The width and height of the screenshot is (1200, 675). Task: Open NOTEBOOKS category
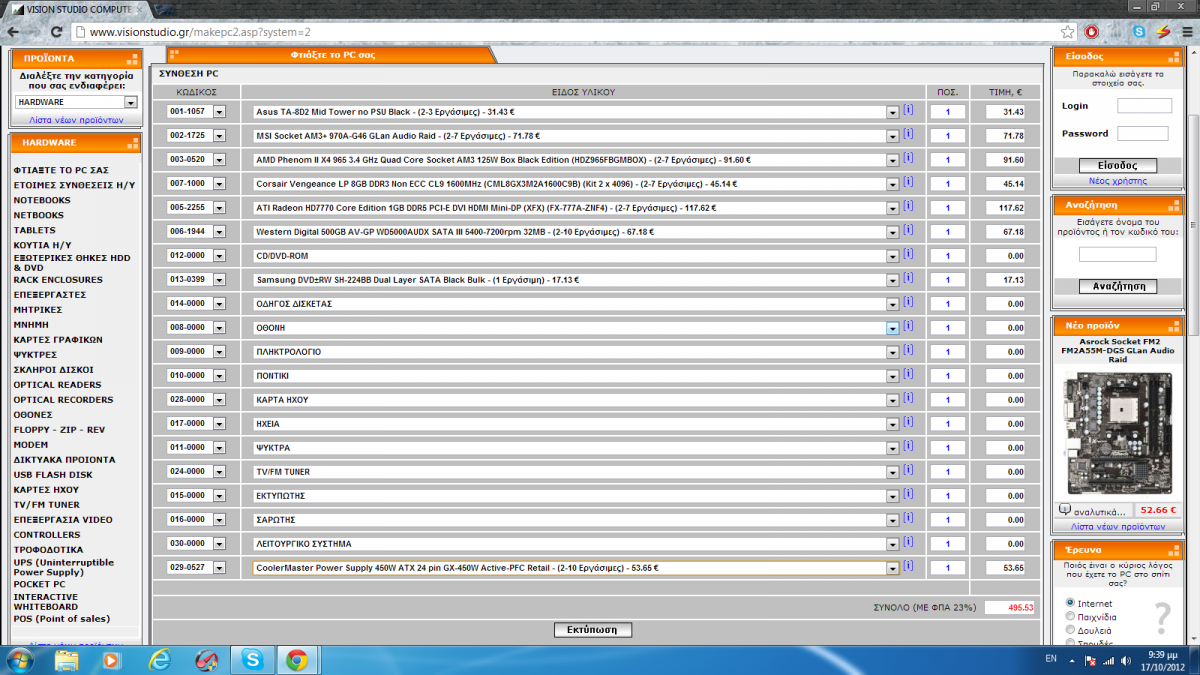(42, 200)
